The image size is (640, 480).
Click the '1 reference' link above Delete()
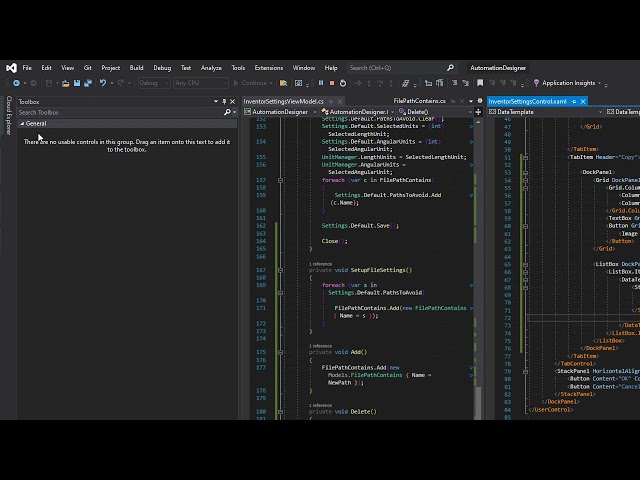pyautogui.click(x=320, y=405)
